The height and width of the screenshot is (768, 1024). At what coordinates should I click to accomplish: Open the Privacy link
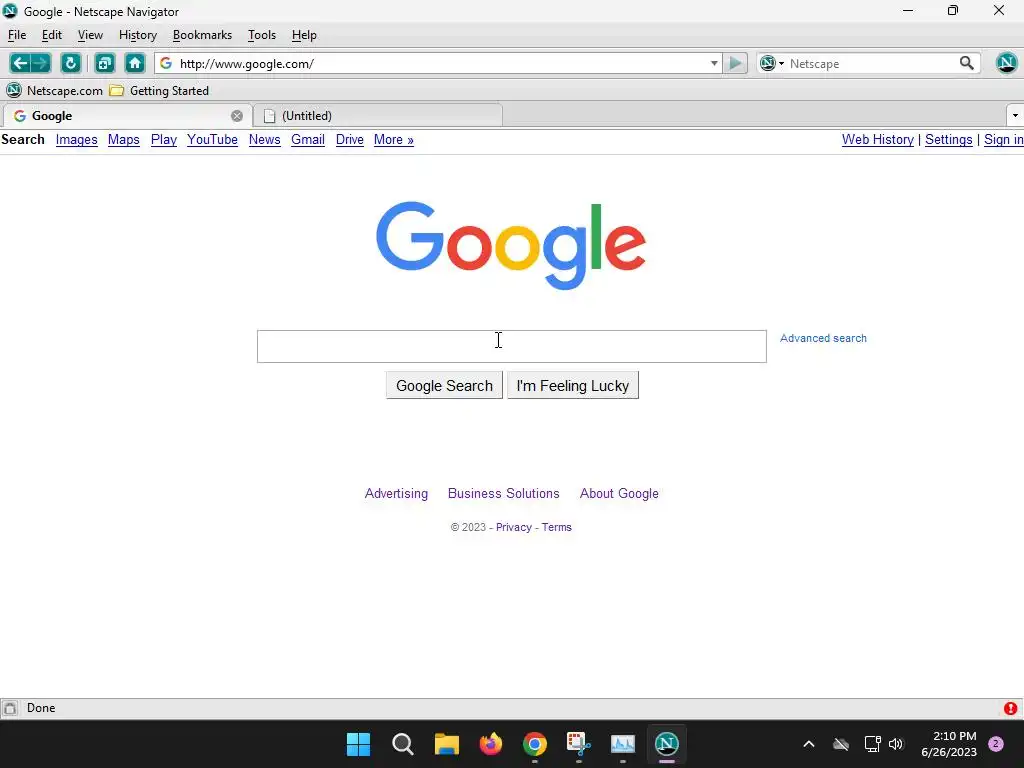(x=514, y=527)
